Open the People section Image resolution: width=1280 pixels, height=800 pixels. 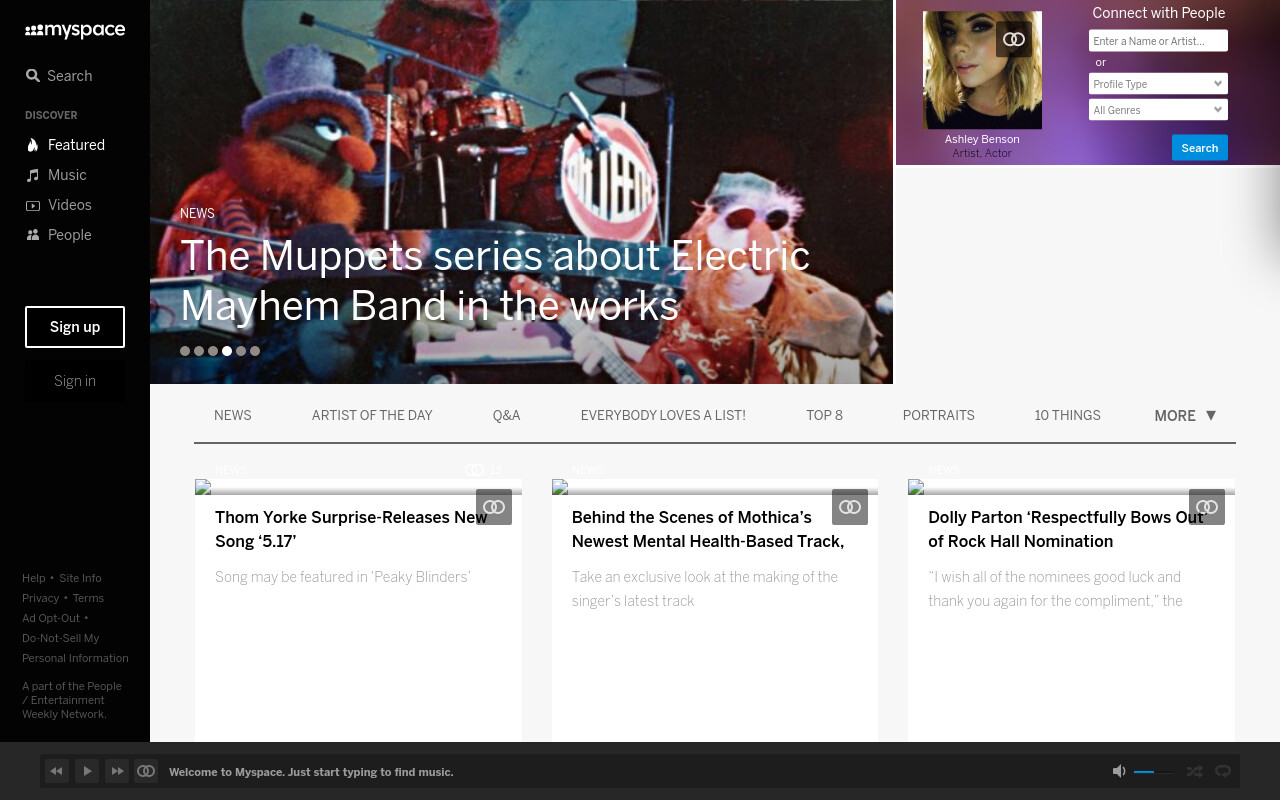pos(58,235)
